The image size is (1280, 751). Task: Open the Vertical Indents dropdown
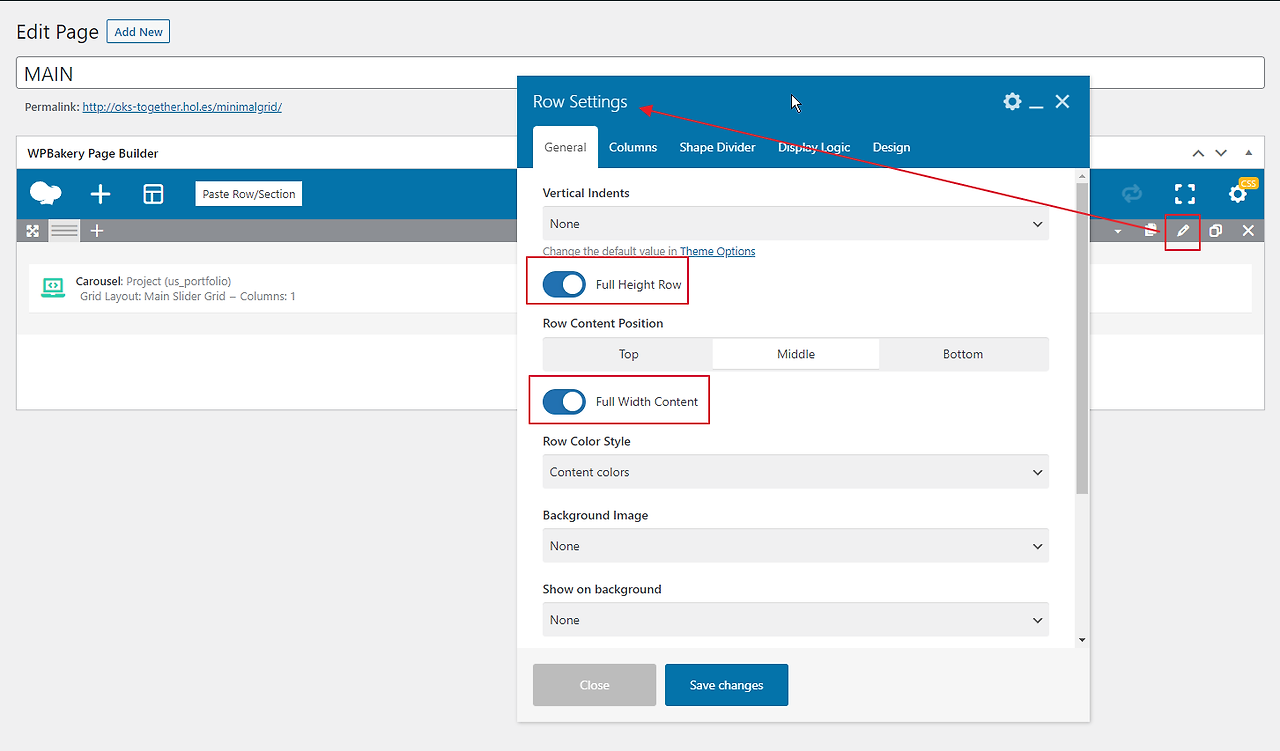(x=796, y=224)
